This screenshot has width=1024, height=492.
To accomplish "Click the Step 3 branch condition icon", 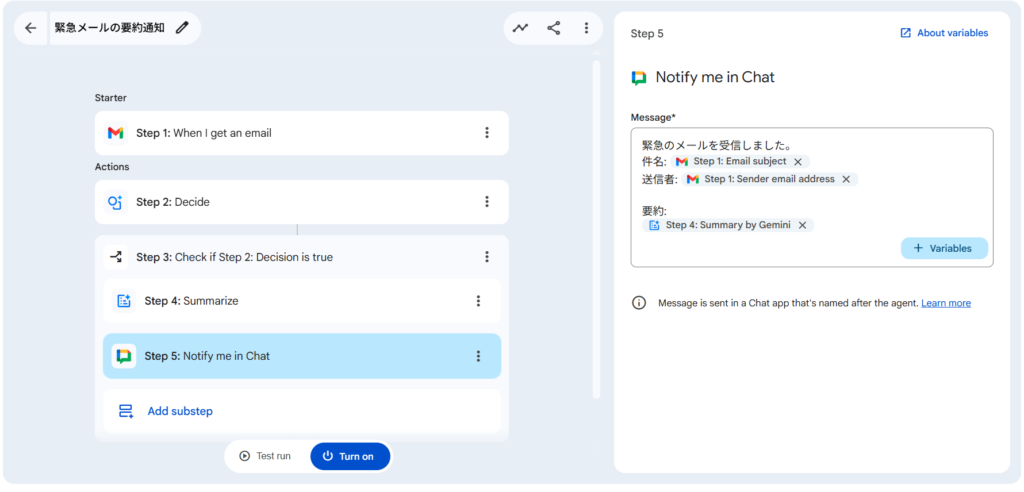I will tap(115, 257).
